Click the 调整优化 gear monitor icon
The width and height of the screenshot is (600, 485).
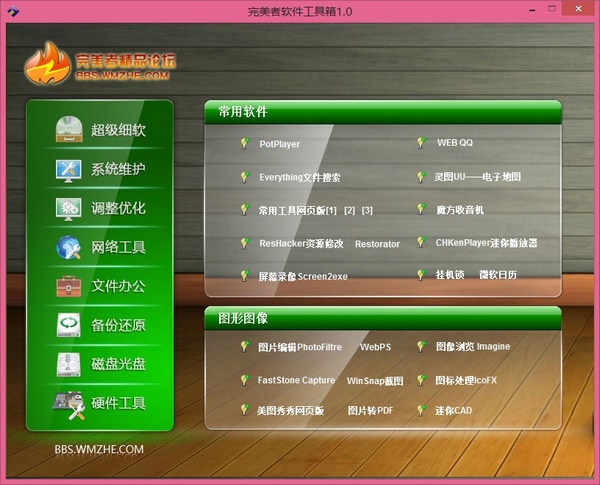click(68, 208)
